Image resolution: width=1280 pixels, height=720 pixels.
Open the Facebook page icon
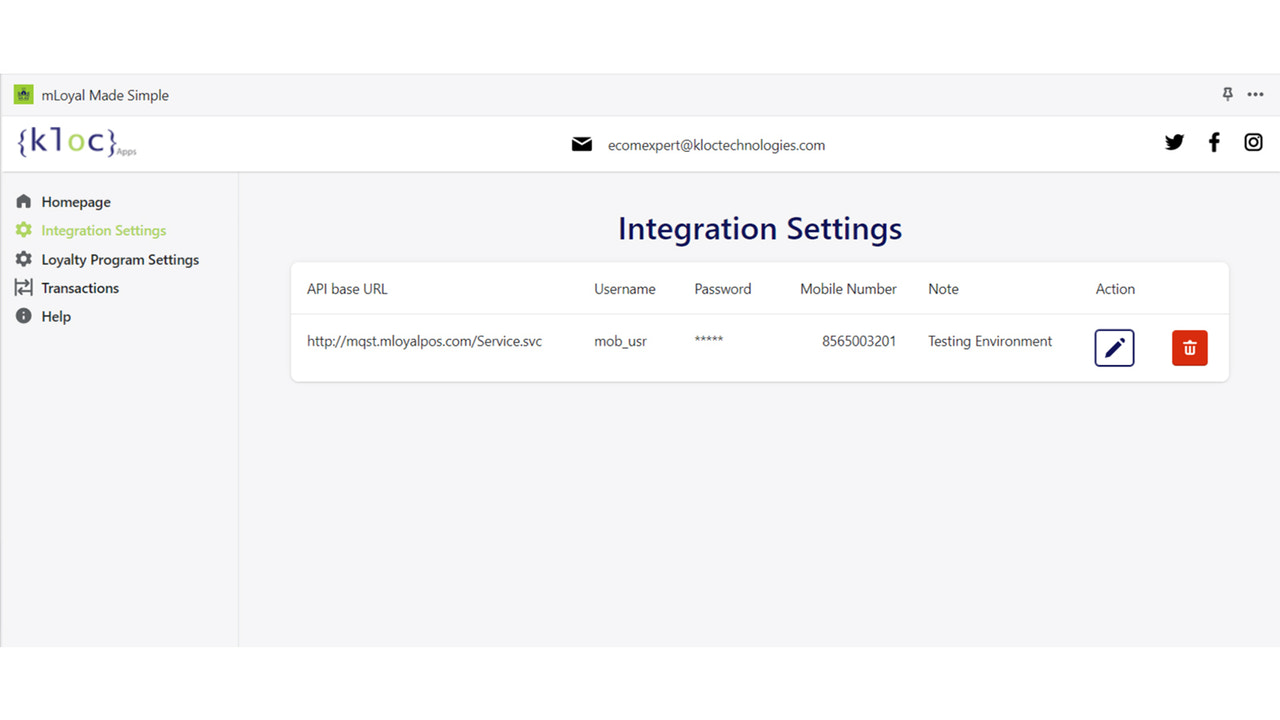click(1213, 142)
